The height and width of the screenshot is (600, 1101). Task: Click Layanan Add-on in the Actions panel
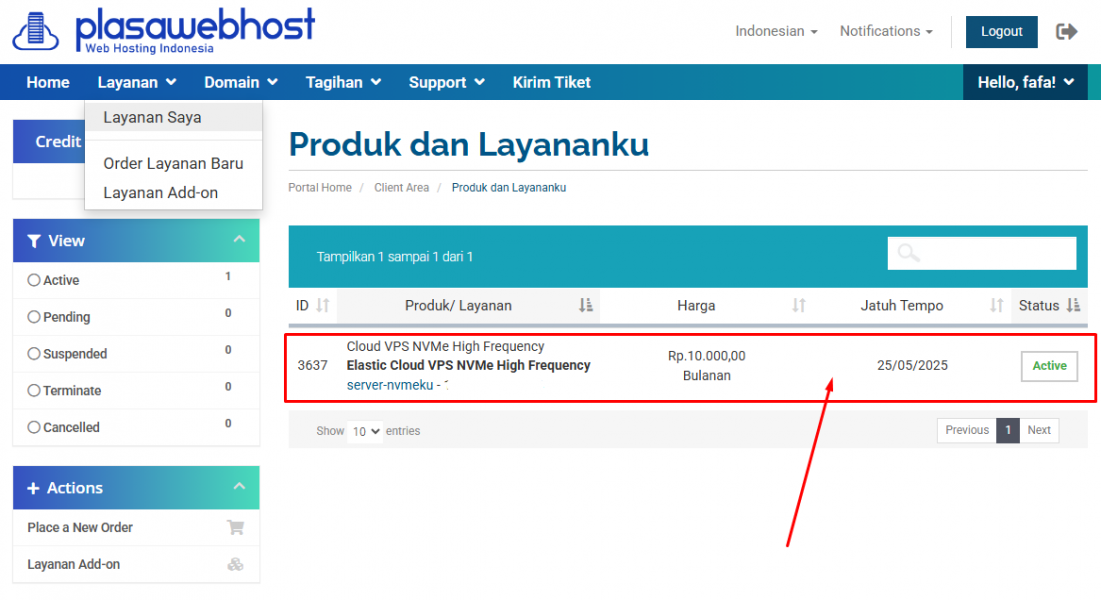pos(136,564)
